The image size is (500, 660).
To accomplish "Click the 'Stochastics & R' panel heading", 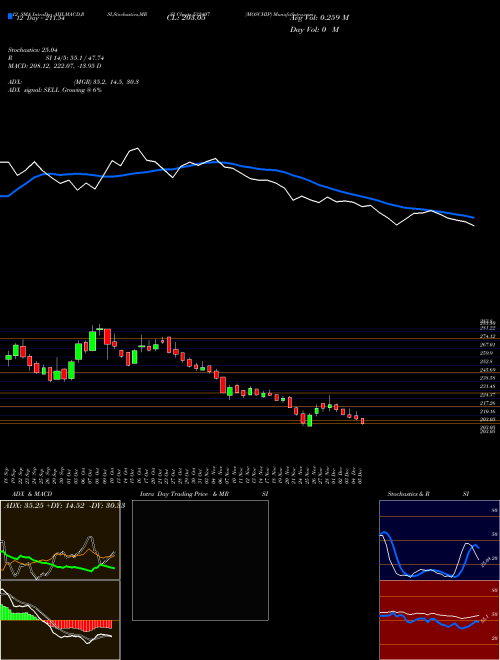I will point(409,494).
